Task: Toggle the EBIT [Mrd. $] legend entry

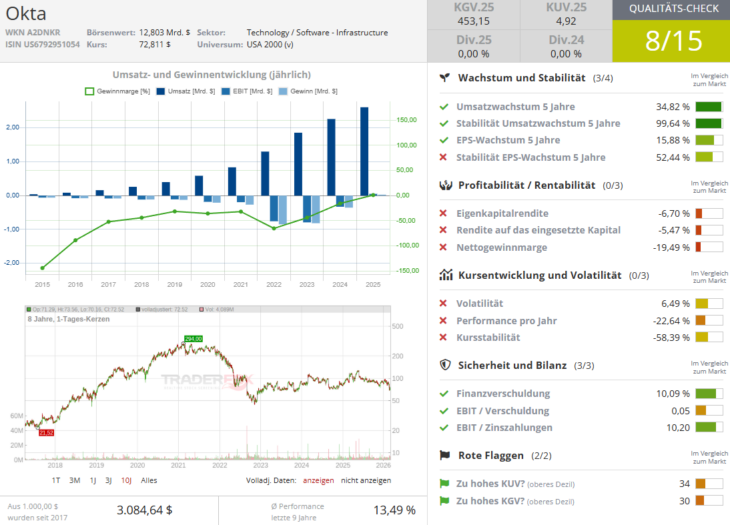Action: point(244,91)
